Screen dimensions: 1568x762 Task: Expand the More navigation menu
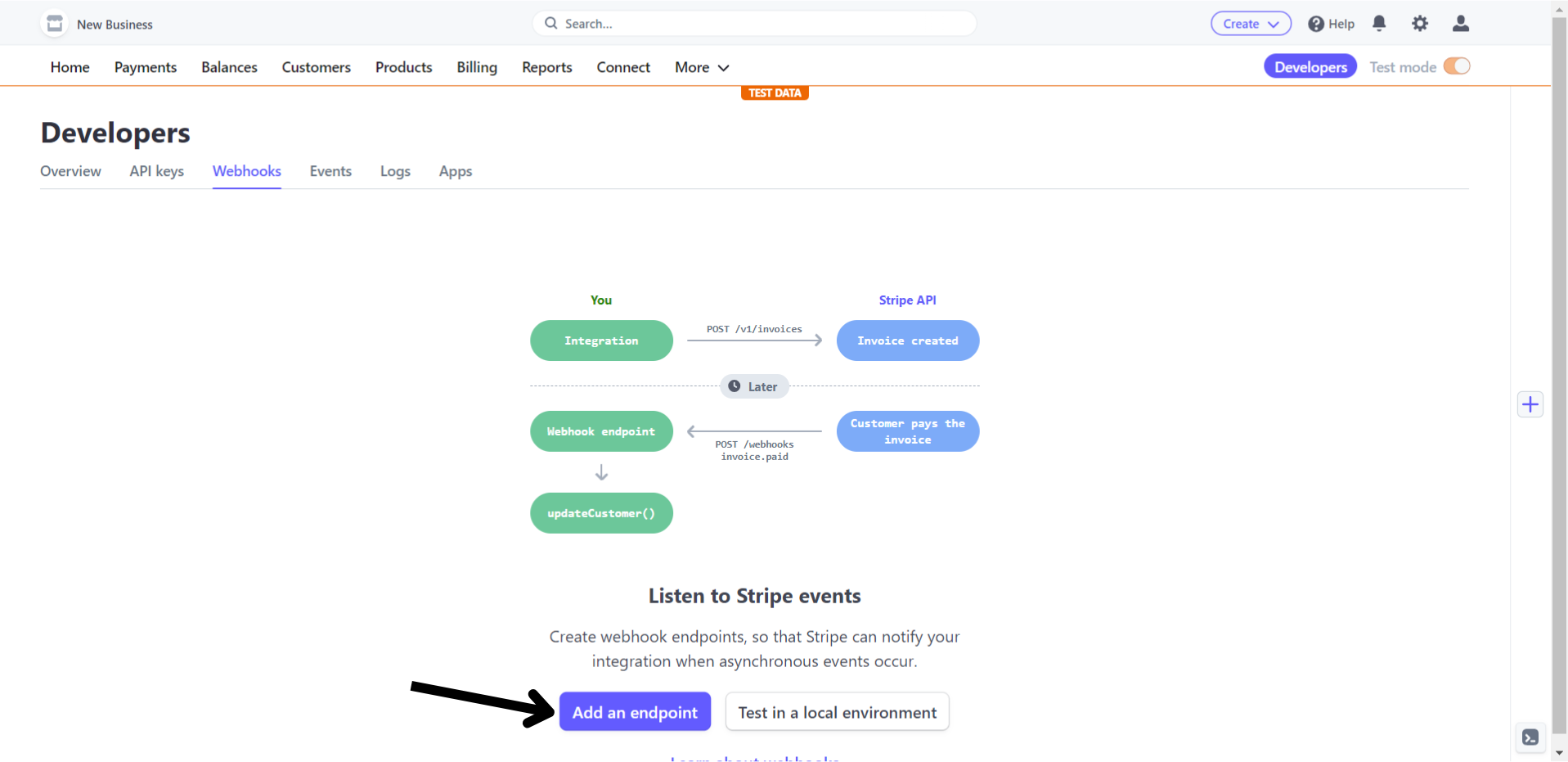click(x=701, y=67)
